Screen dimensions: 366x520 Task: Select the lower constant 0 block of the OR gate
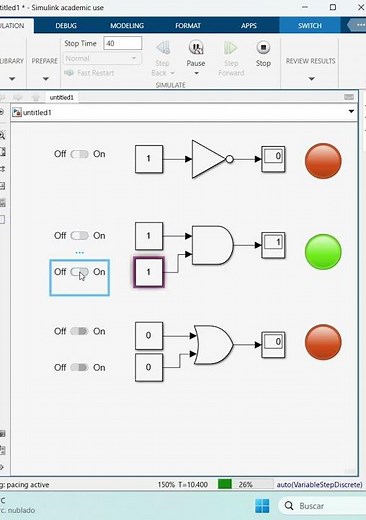[149, 367]
